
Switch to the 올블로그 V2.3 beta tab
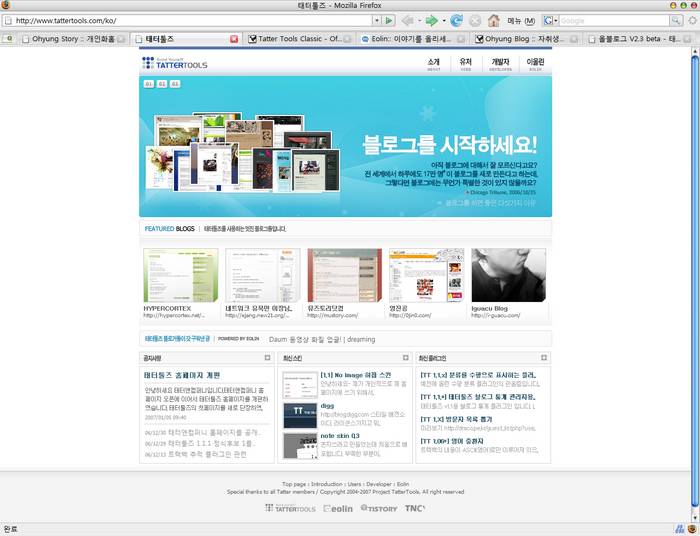pos(639,39)
